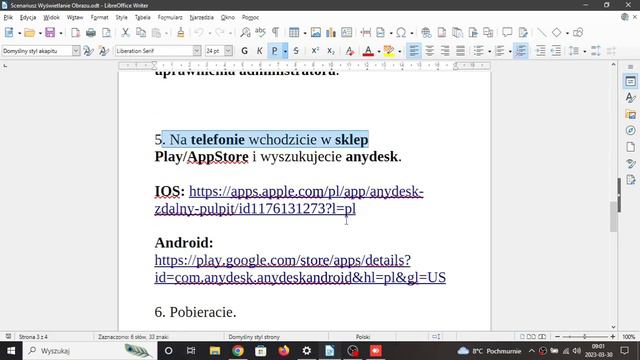The height and width of the screenshot is (360, 640).
Task: Expand the paragraph style dropdown
Action: pyautogui.click(x=76, y=51)
